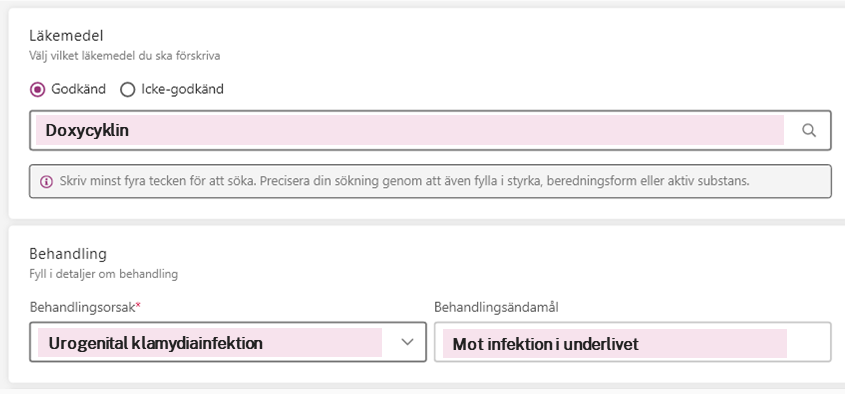Click the Fyll i detaljer om behandling subtitle

(103, 274)
